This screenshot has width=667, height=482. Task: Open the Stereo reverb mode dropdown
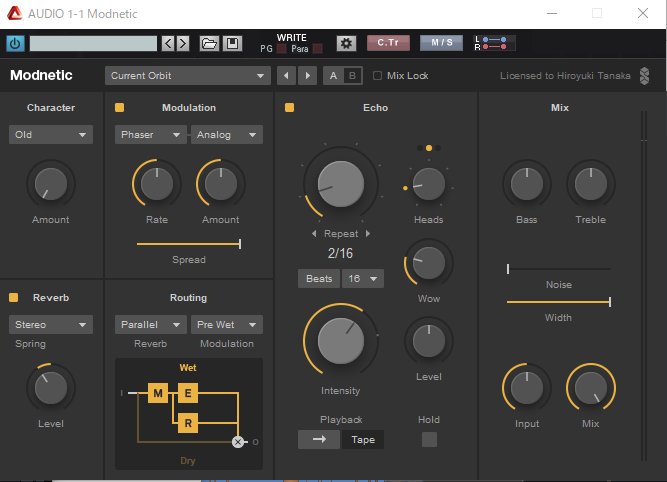pyautogui.click(x=51, y=325)
